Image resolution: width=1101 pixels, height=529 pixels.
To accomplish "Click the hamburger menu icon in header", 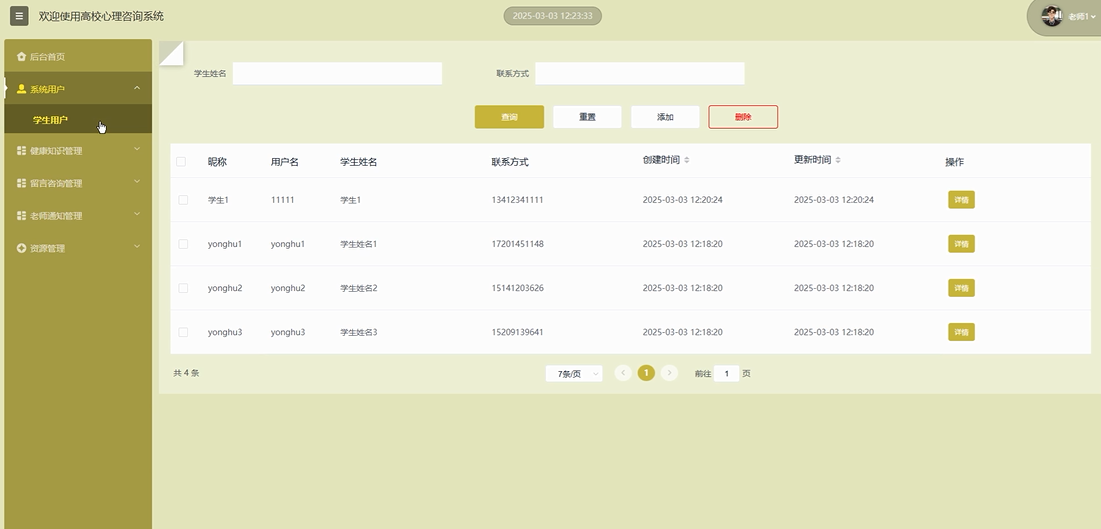I will pyautogui.click(x=19, y=16).
